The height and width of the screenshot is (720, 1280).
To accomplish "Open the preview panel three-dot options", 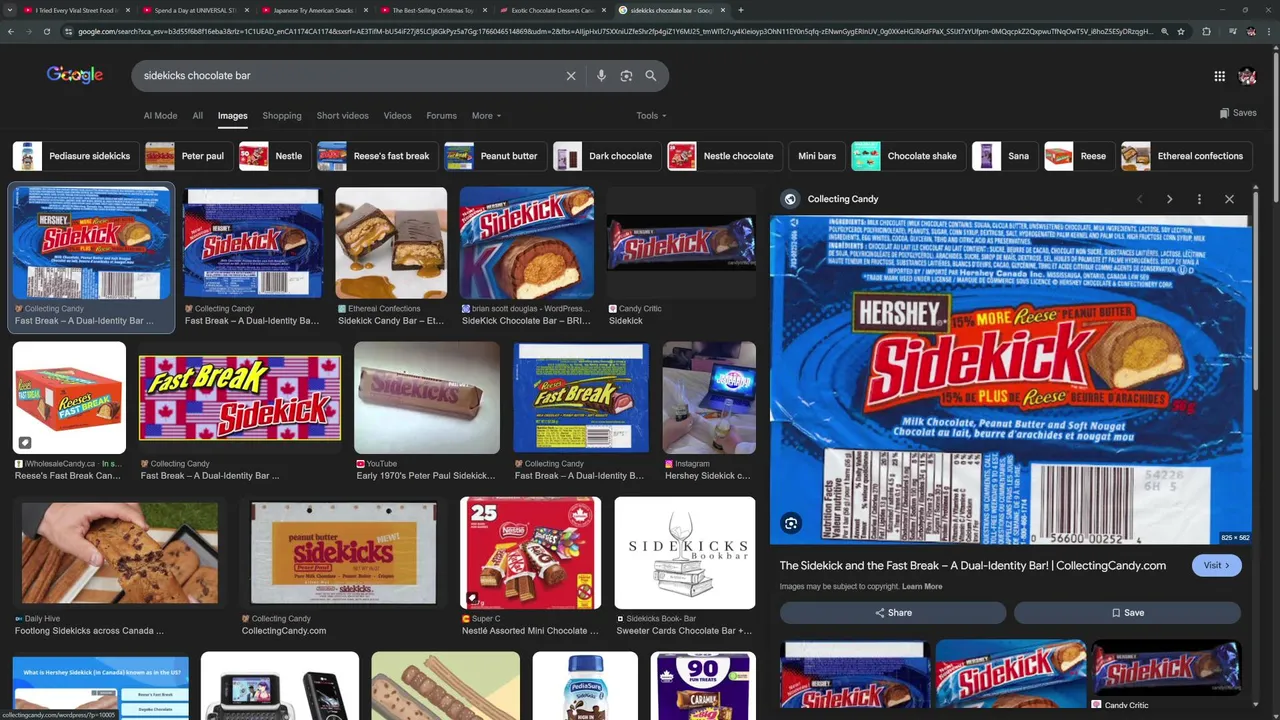I will (x=1199, y=199).
